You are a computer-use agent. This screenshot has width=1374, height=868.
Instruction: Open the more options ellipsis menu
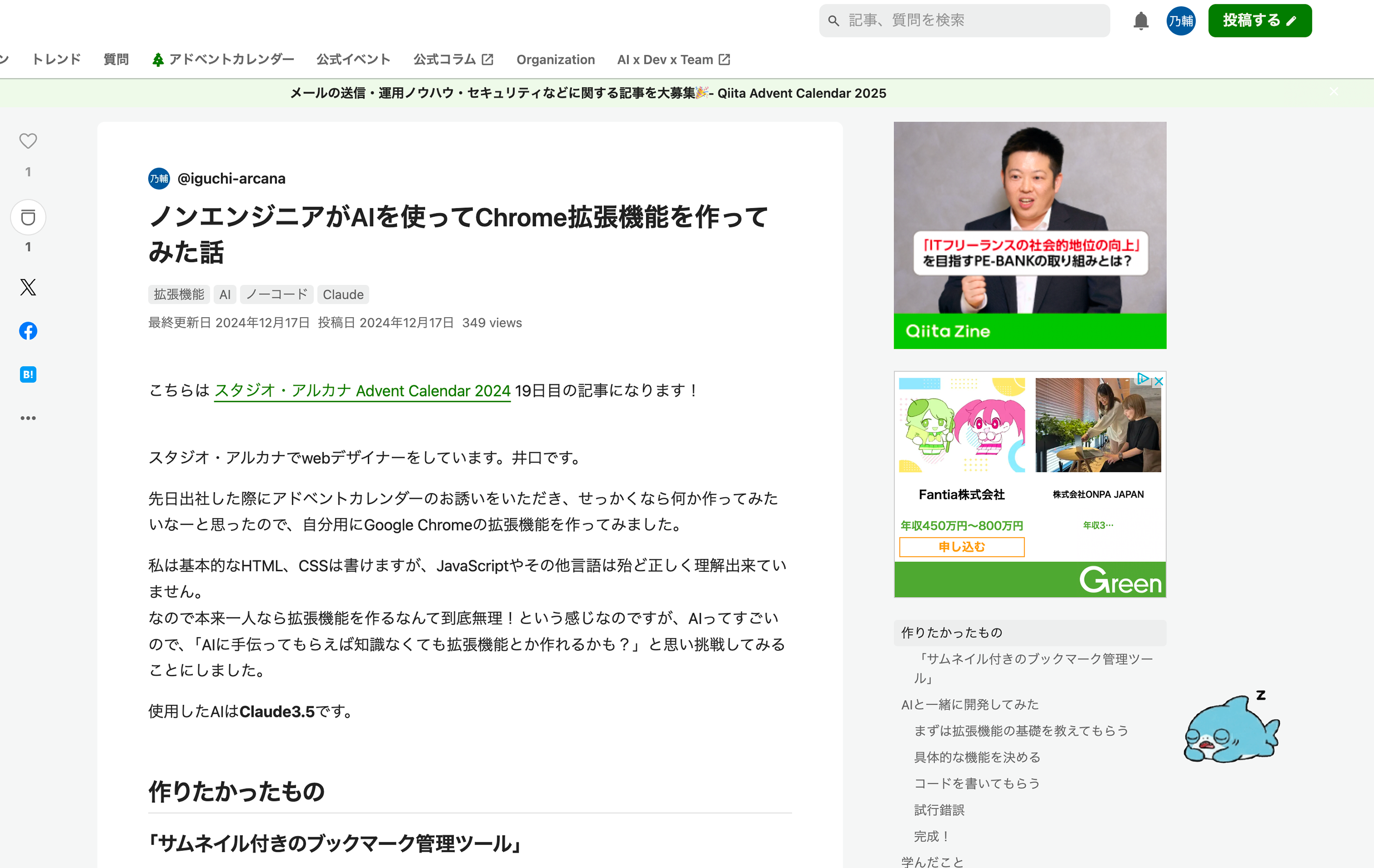pos(27,417)
